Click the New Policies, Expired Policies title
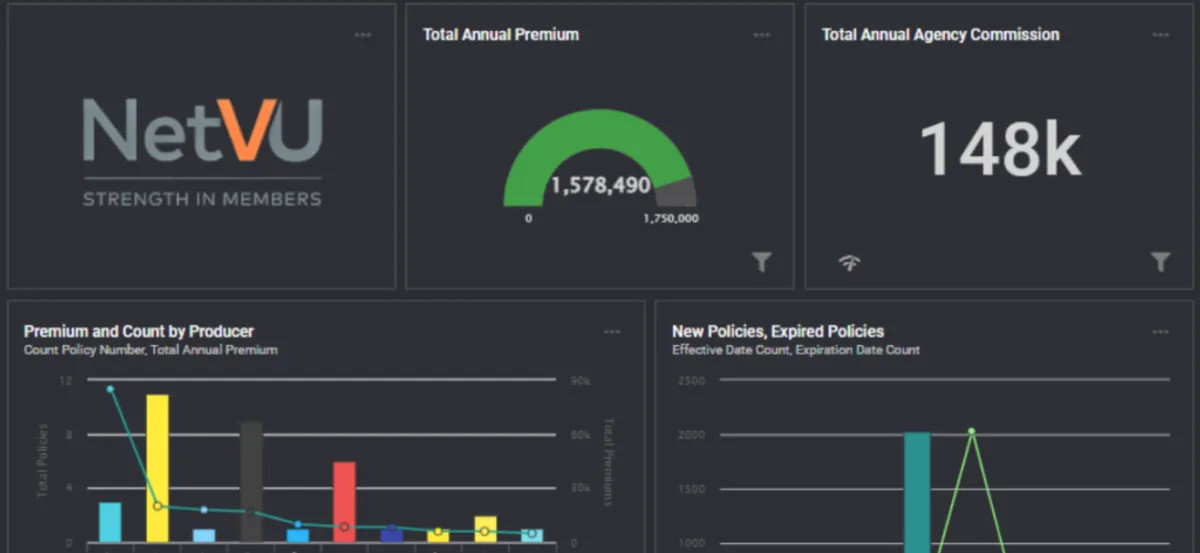 778,331
